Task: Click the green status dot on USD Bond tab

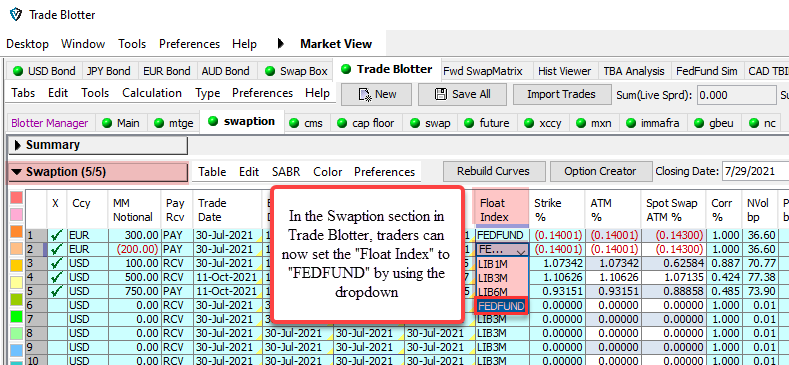Action: tap(18, 71)
